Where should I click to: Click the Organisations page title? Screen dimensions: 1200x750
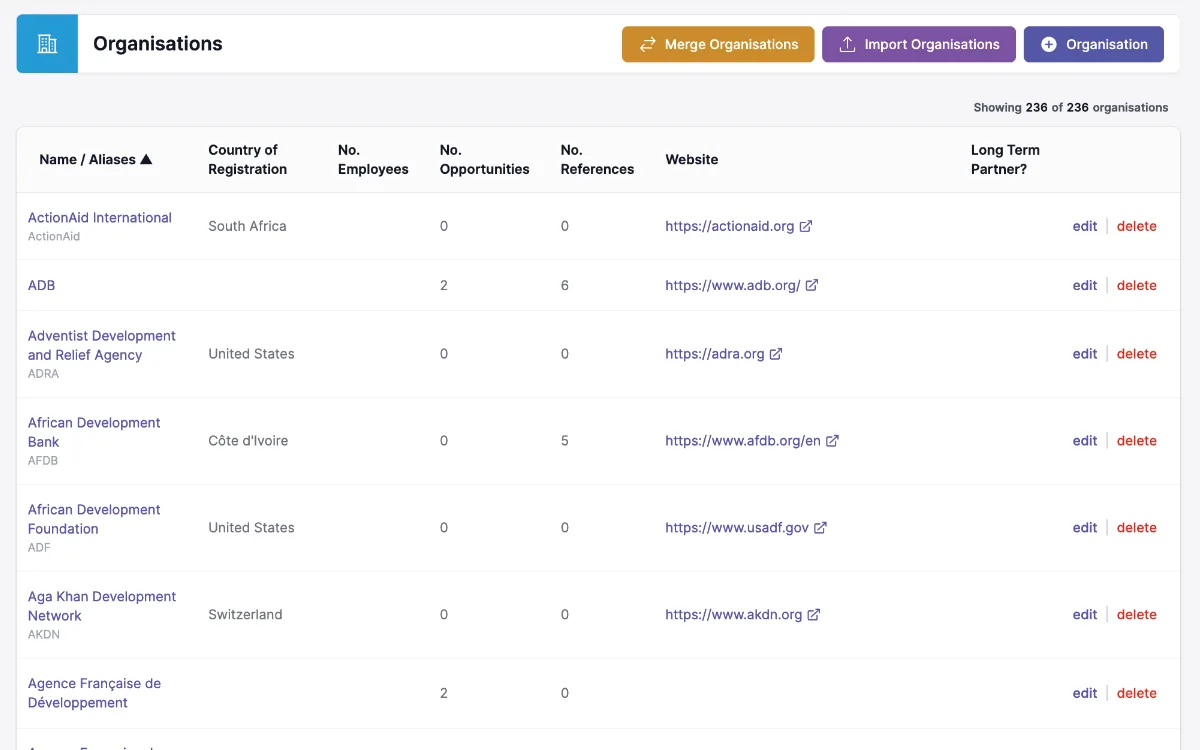[x=158, y=44]
